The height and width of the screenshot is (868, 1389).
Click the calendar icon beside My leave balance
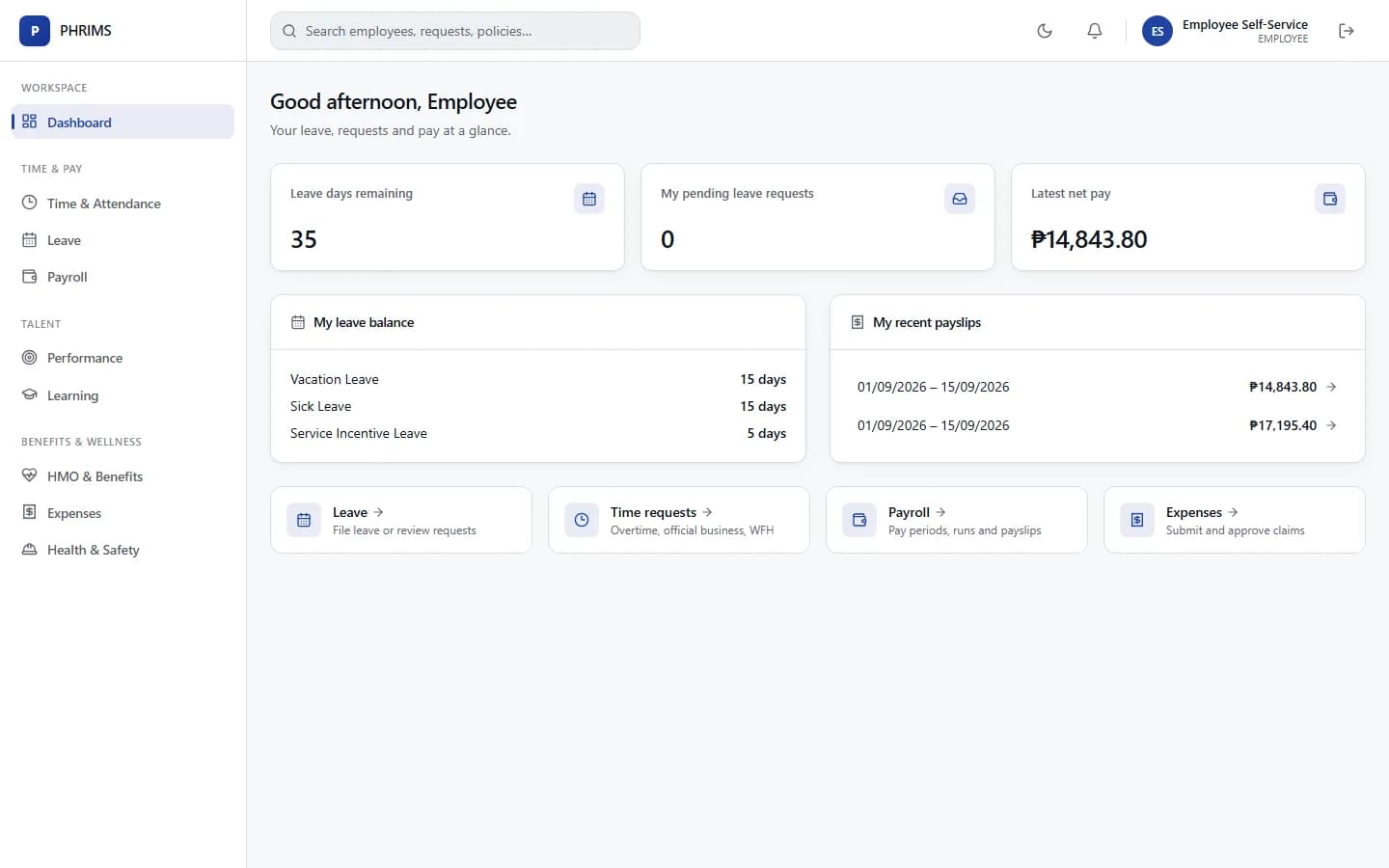298,322
